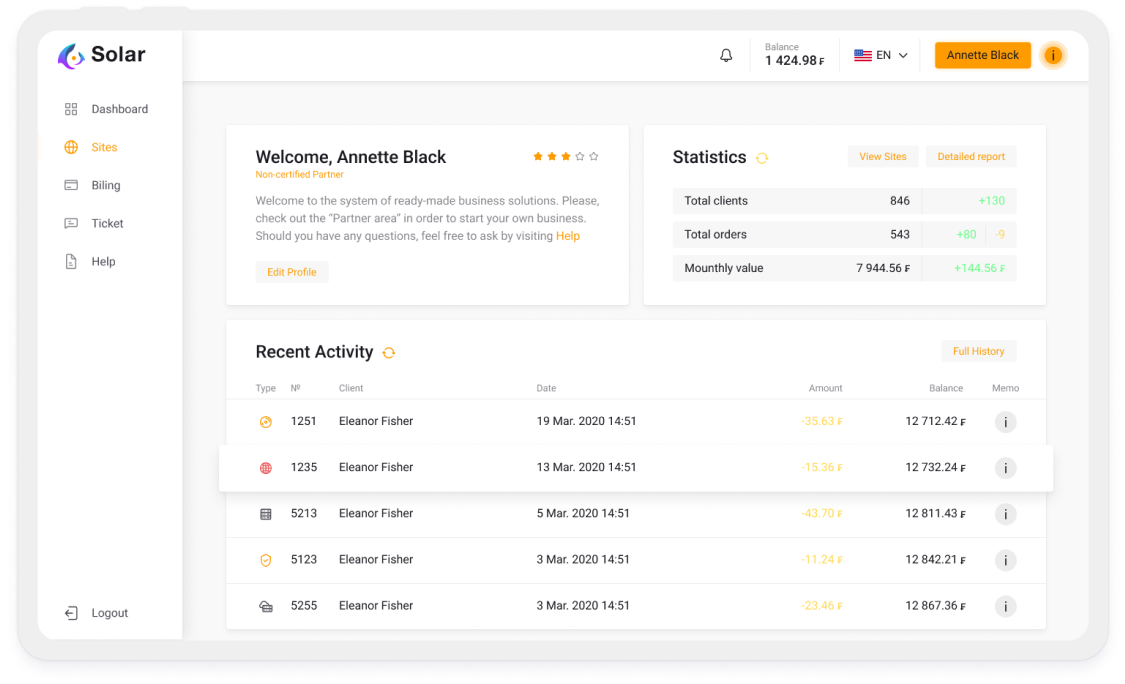Refresh Recent Activity with the reload icon

pos(389,353)
